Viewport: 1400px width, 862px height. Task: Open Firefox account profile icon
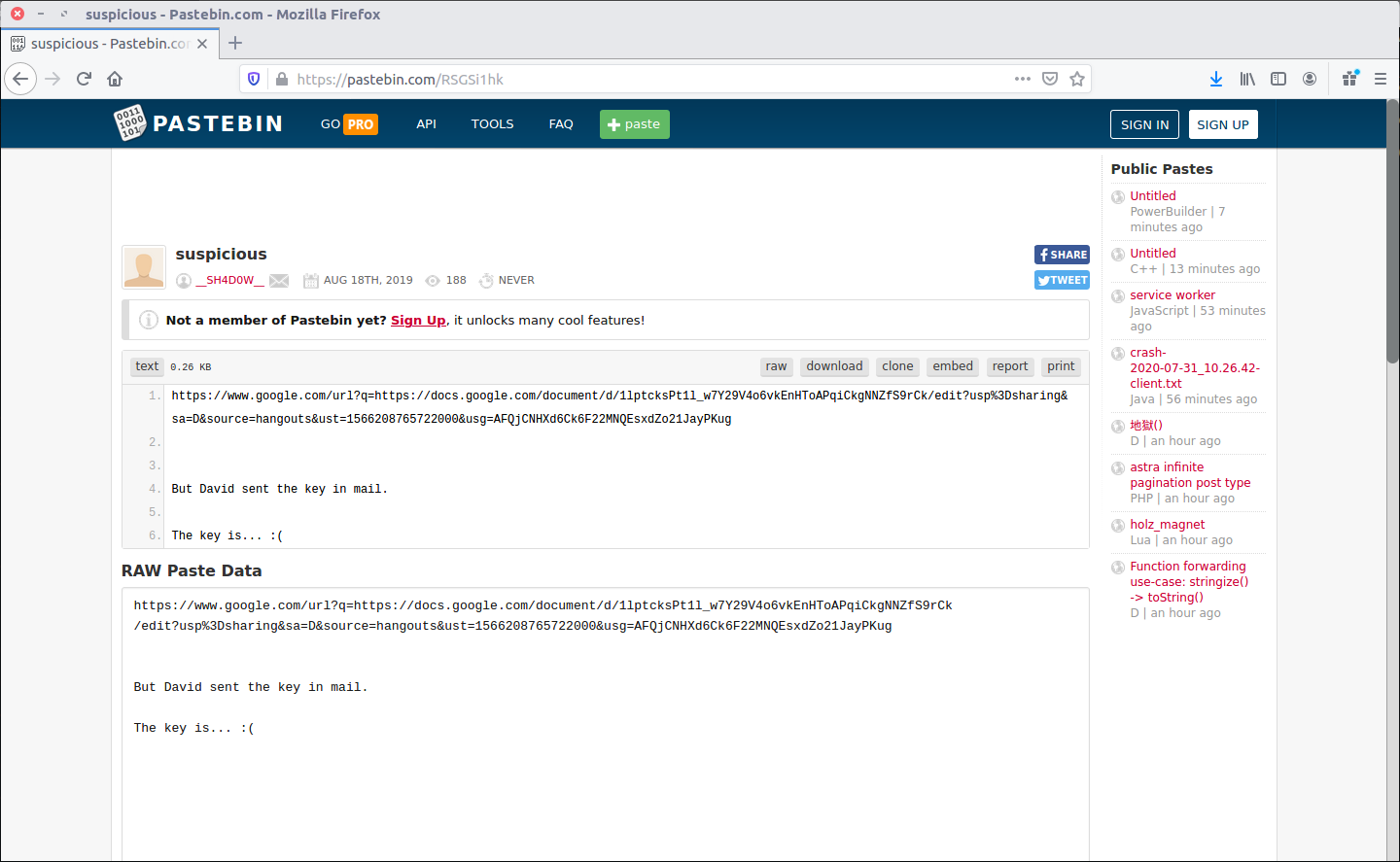(1310, 79)
